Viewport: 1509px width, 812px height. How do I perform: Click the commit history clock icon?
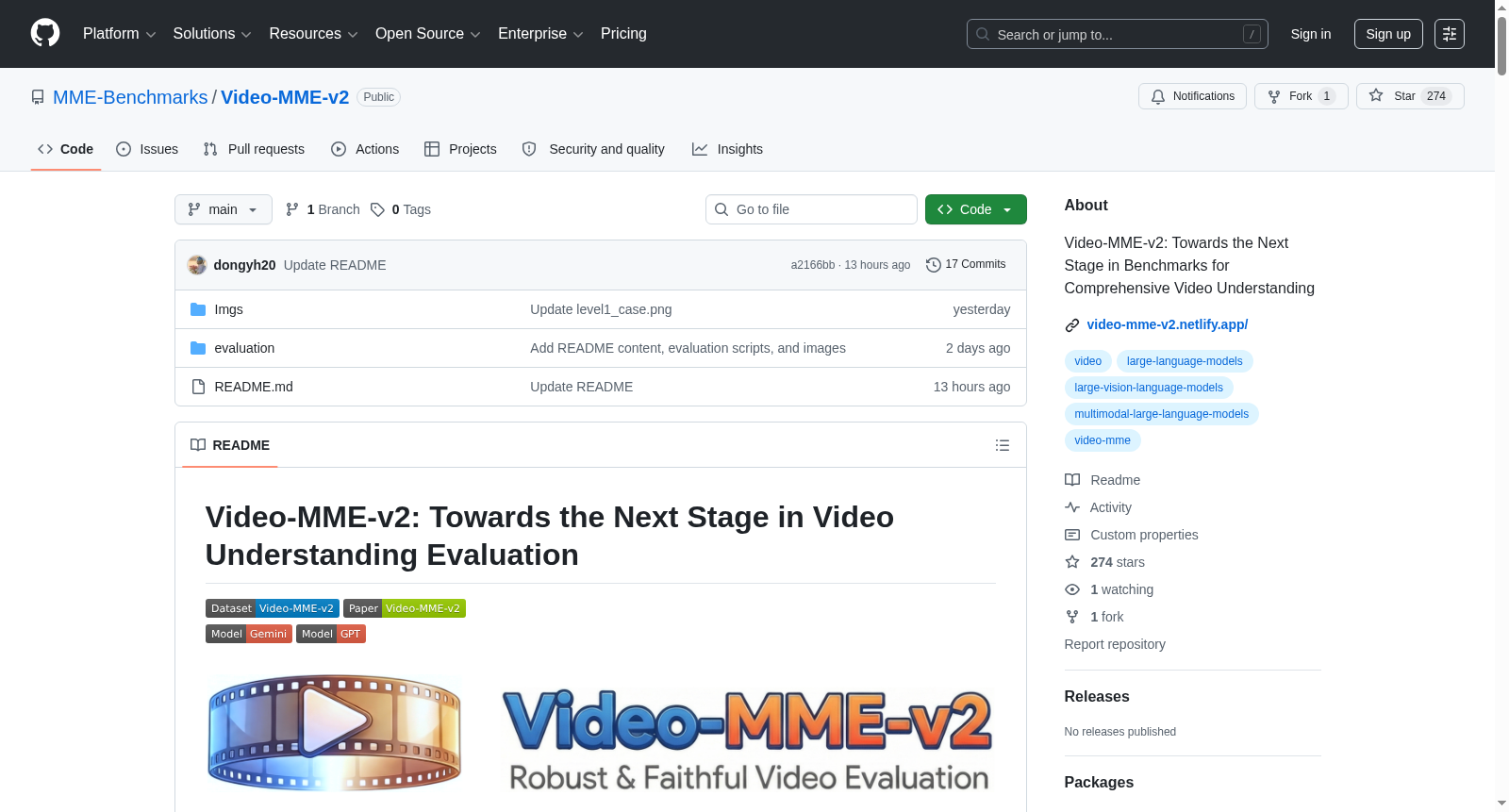pos(934,265)
